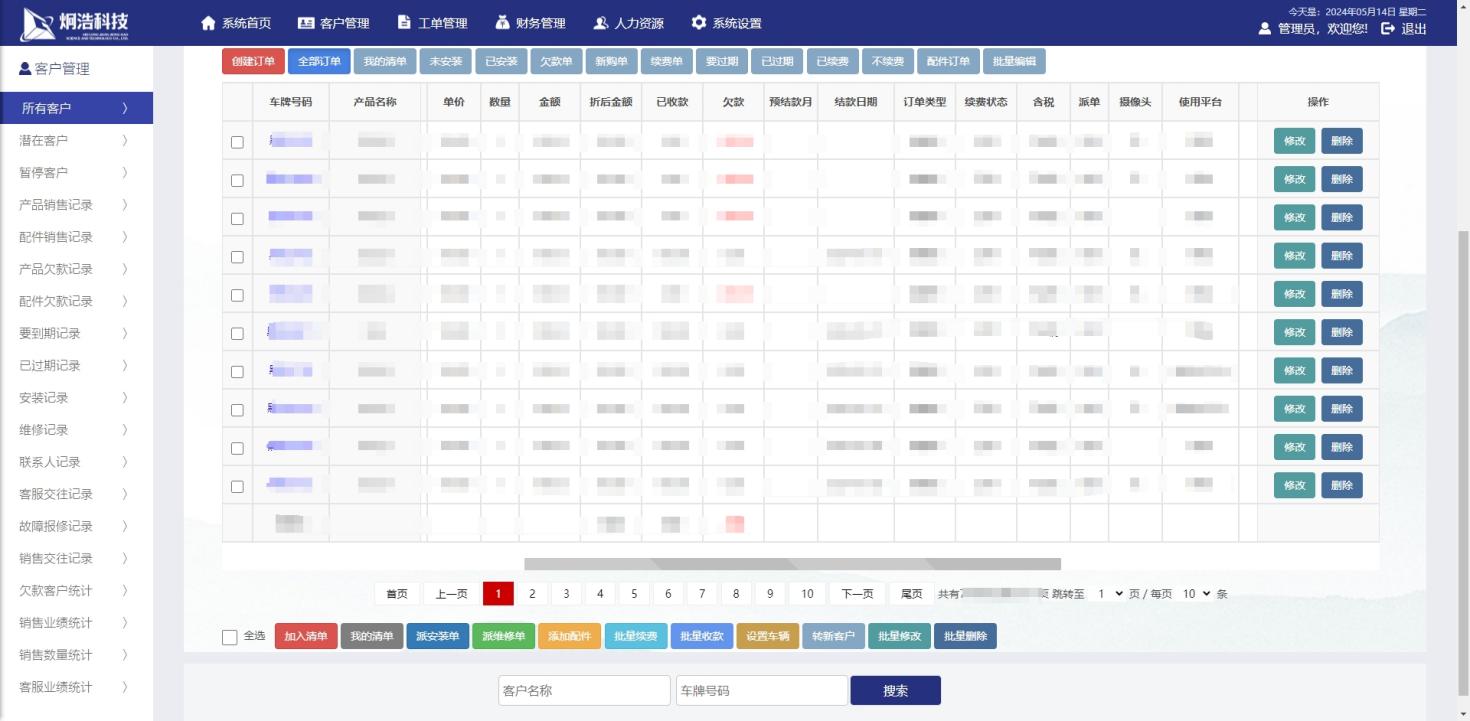Check the 全选 select-all checkbox
The image size is (1470, 721).
click(x=230, y=637)
